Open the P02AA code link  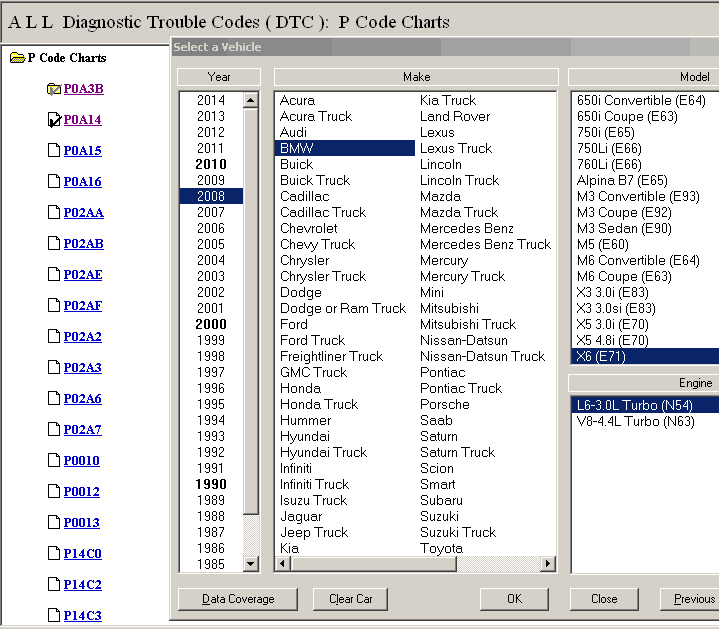[83, 213]
